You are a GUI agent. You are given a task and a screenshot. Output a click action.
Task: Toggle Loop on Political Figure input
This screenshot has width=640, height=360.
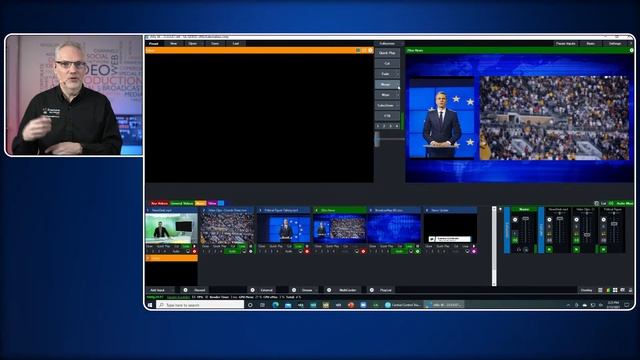(x=298, y=246)
